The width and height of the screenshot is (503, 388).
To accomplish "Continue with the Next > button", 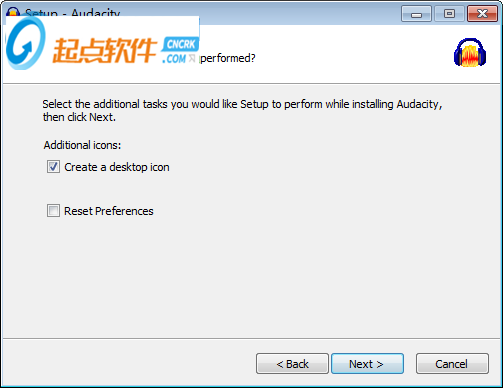I will tap(367, 364).
